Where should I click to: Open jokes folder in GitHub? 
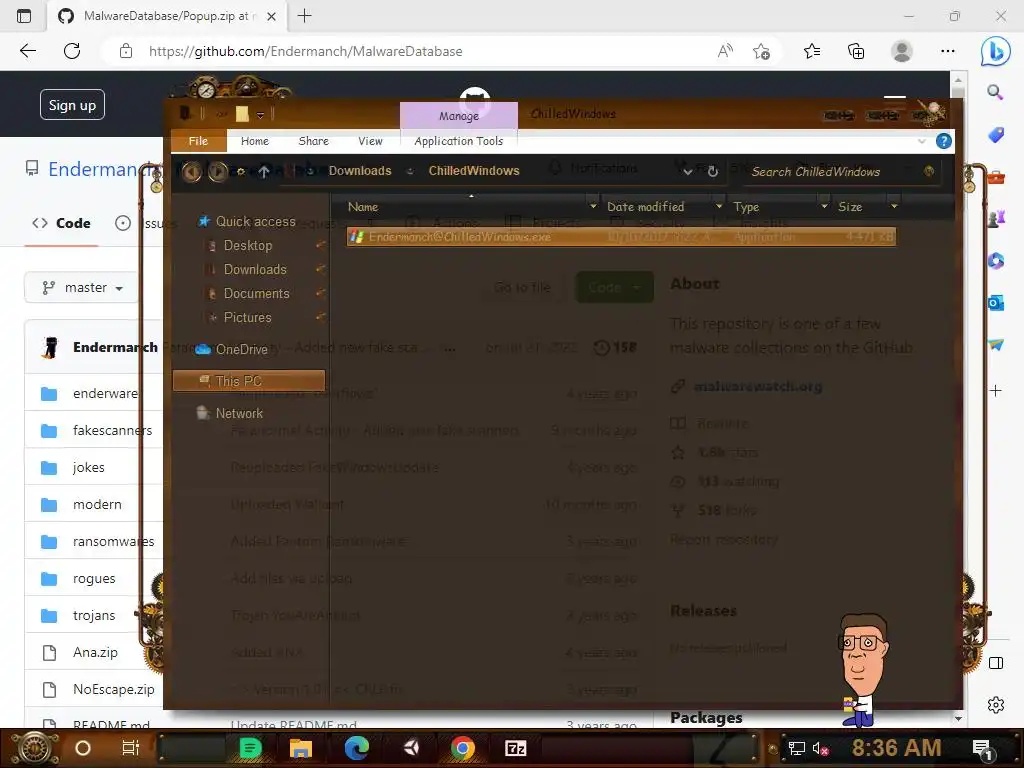click(88, 468)
